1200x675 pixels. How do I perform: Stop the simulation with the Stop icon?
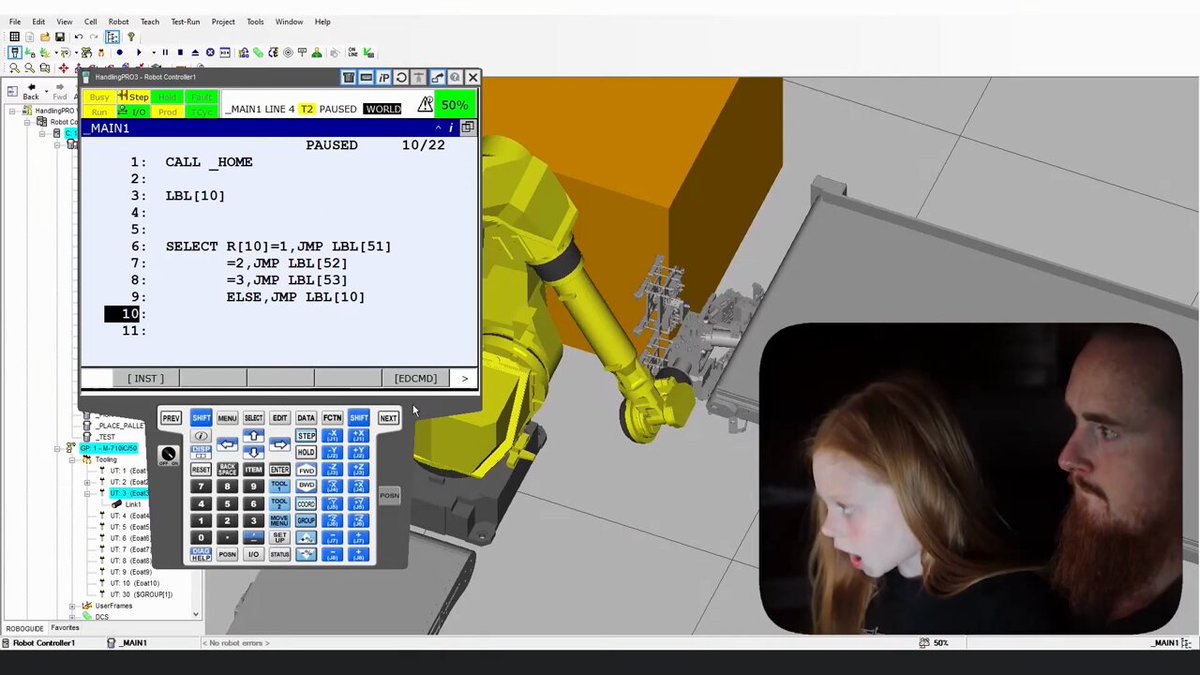point(180,52)
